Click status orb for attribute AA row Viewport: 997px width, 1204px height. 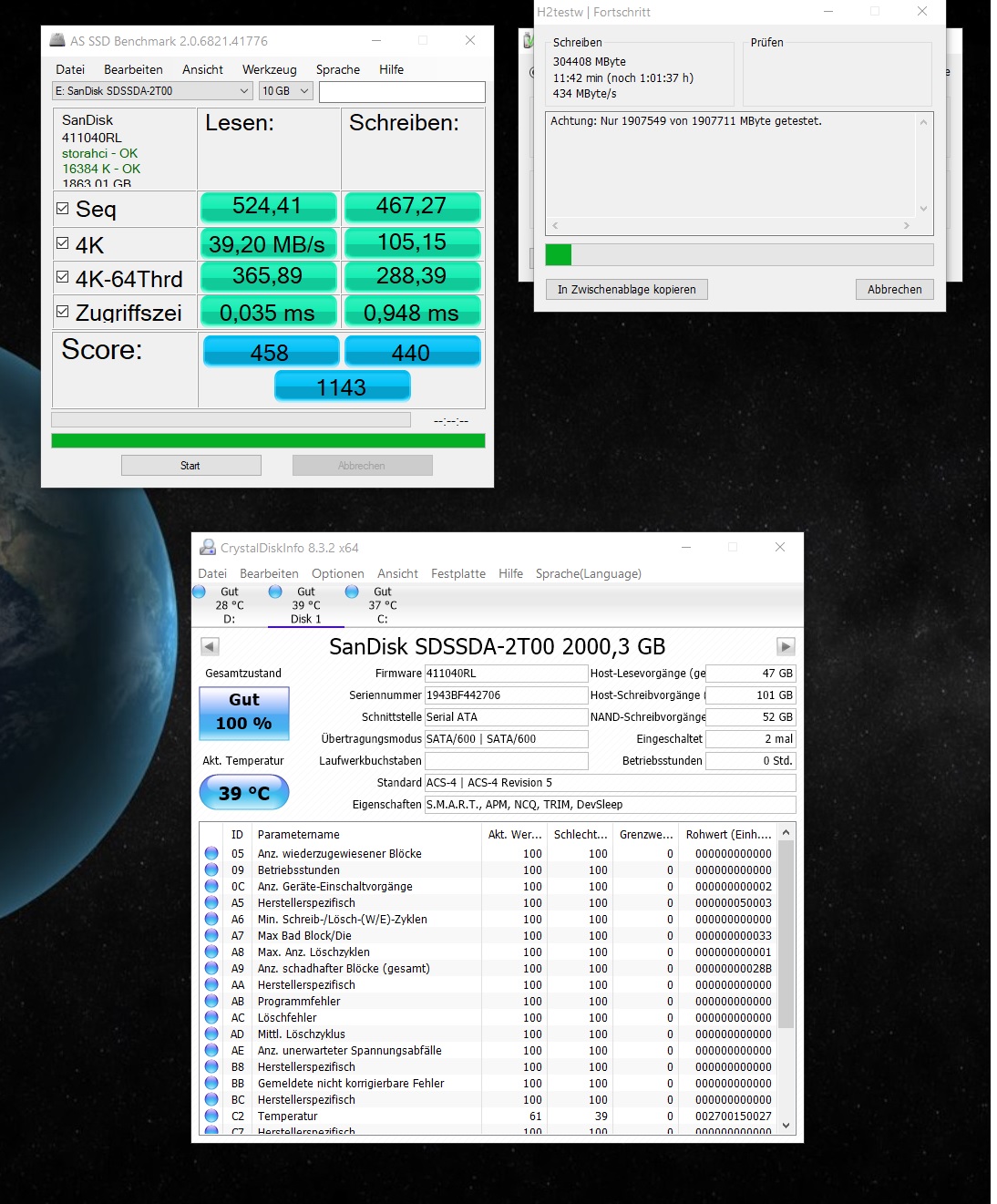point(211,984)
